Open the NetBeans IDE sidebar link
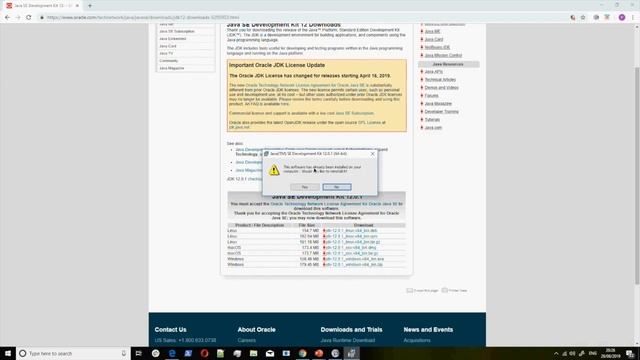The image size is (640, 360). coord(437,47)
